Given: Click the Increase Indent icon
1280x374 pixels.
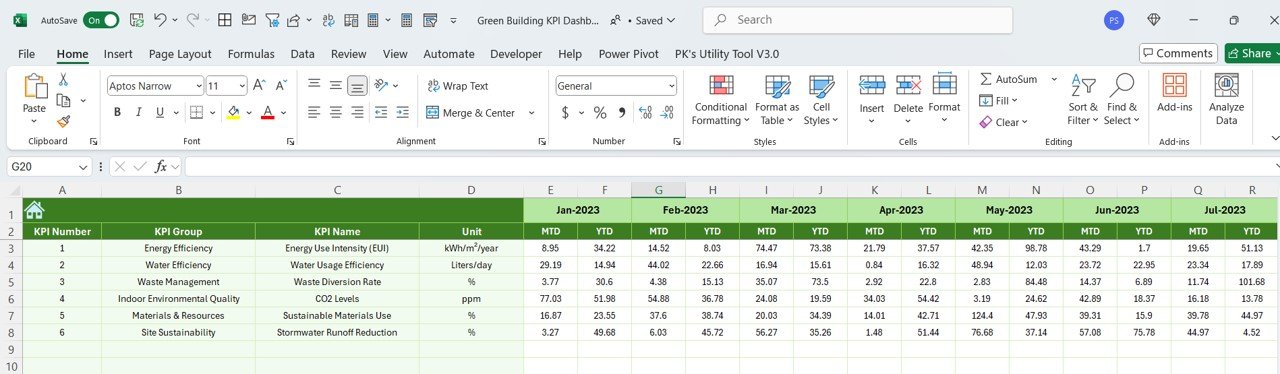Looking at the screenshot, I should tap(403, 112).
